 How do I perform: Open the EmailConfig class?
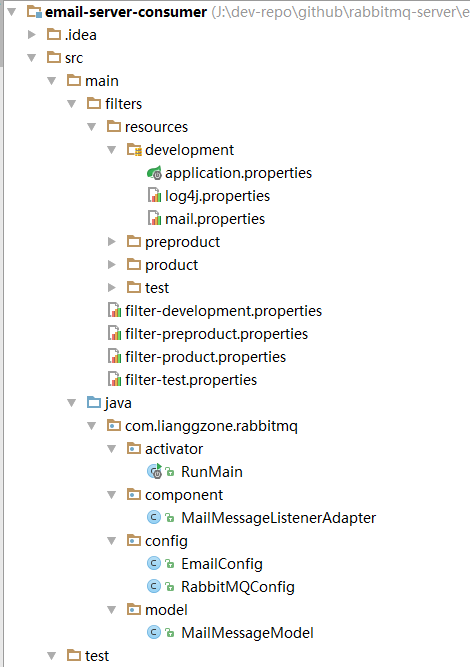tap(222, 564)
